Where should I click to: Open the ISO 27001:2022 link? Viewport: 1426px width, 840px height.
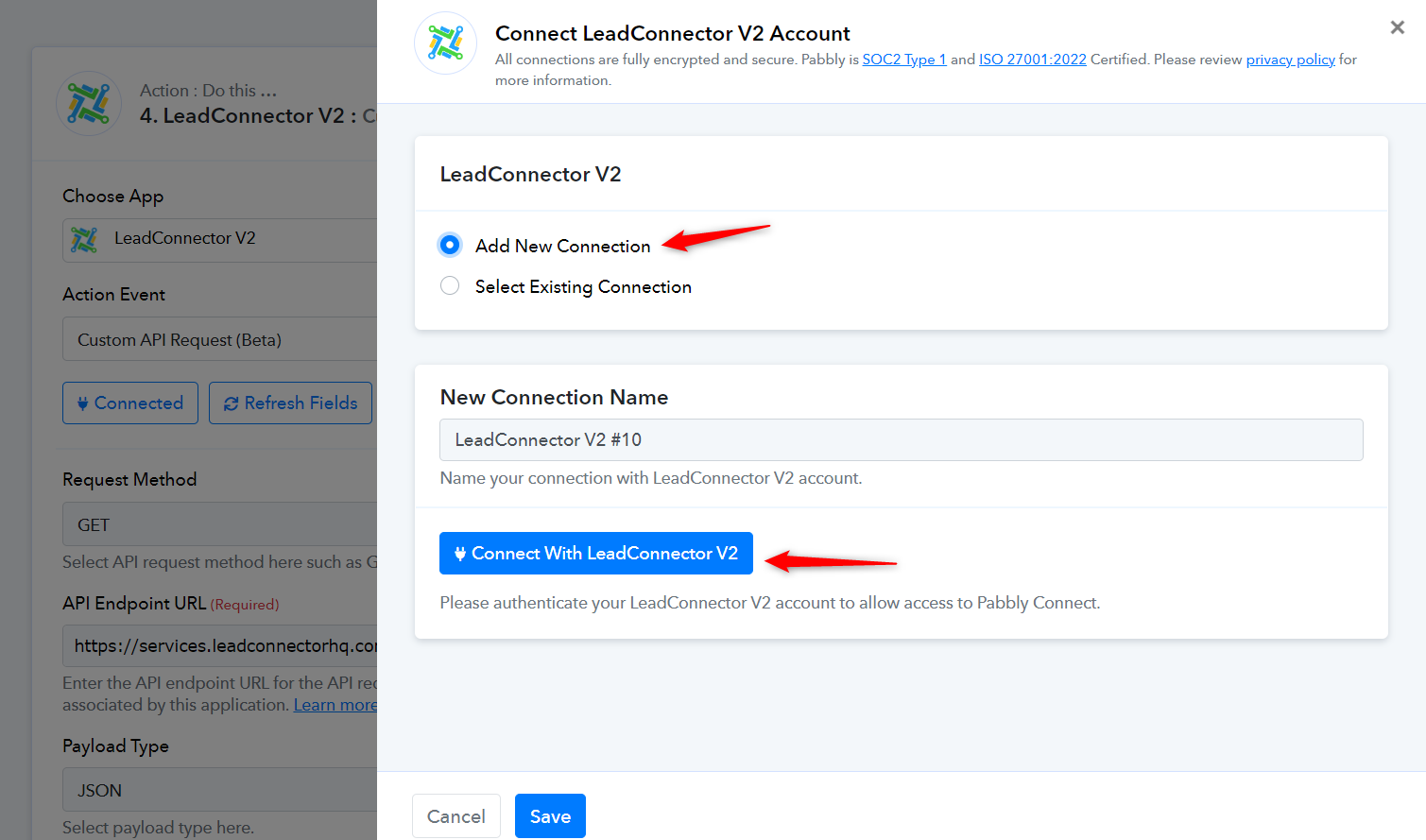[x=1033, y=60]
